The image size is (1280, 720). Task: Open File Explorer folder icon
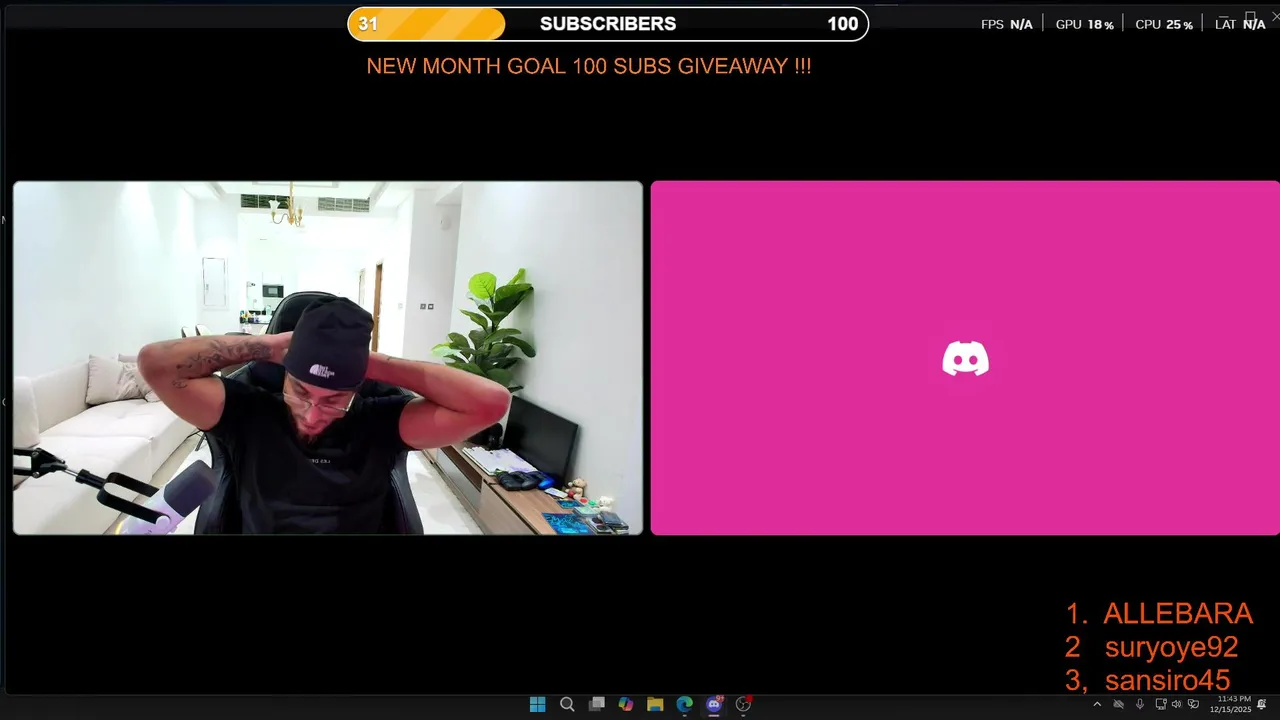655,704
